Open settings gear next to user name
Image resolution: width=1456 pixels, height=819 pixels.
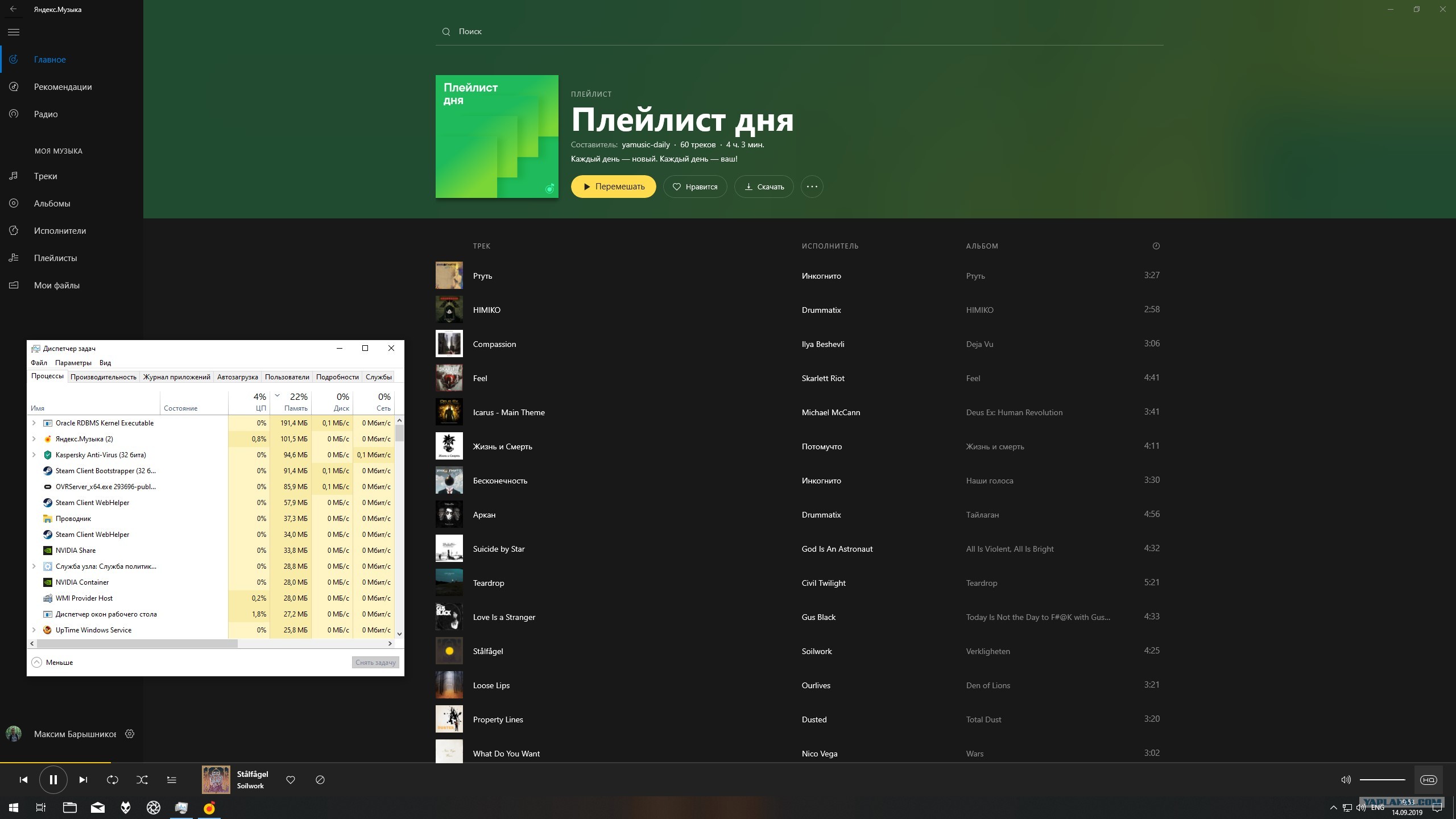[x=130, y=734]
